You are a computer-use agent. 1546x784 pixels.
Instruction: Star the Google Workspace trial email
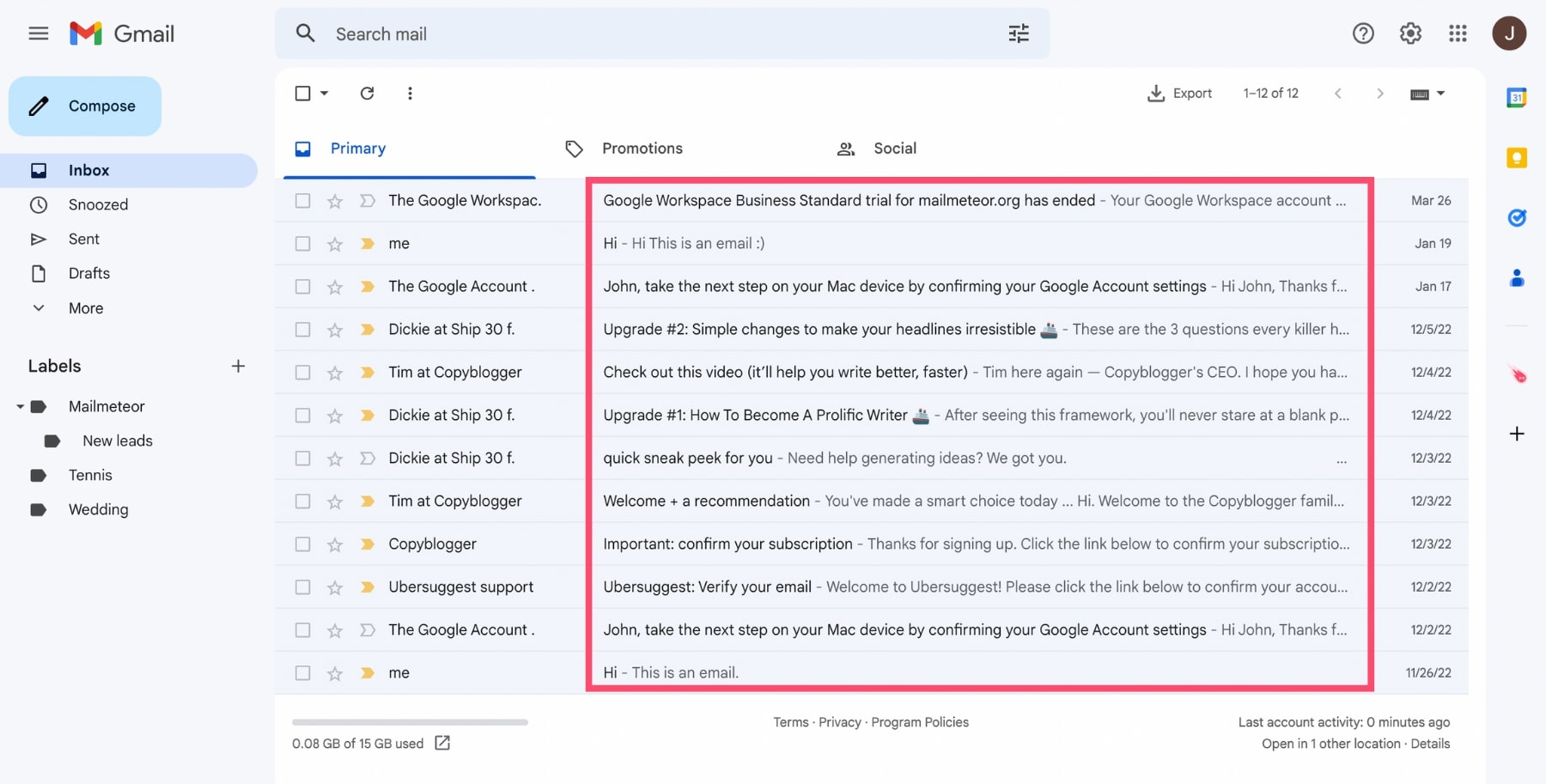click(x=335, y=201)
